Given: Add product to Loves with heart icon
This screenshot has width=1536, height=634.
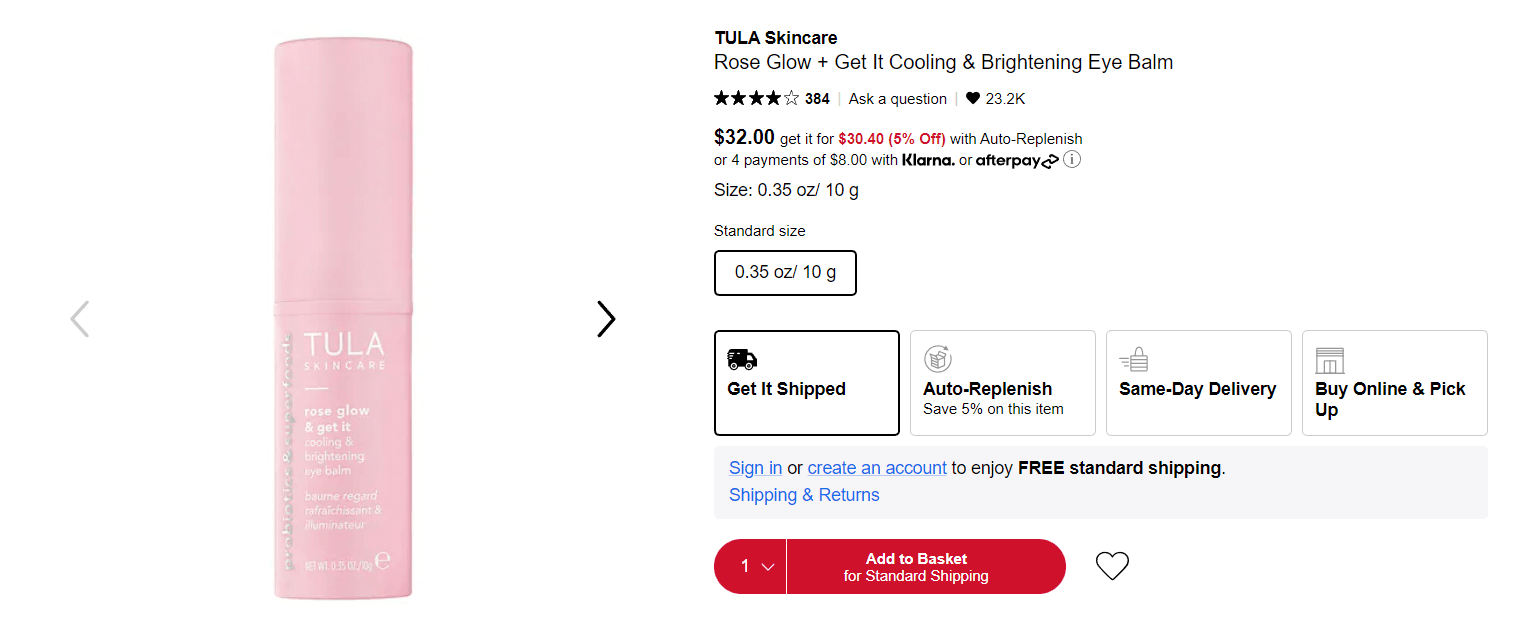Looking at the screenshot, I should point(1112,566).
